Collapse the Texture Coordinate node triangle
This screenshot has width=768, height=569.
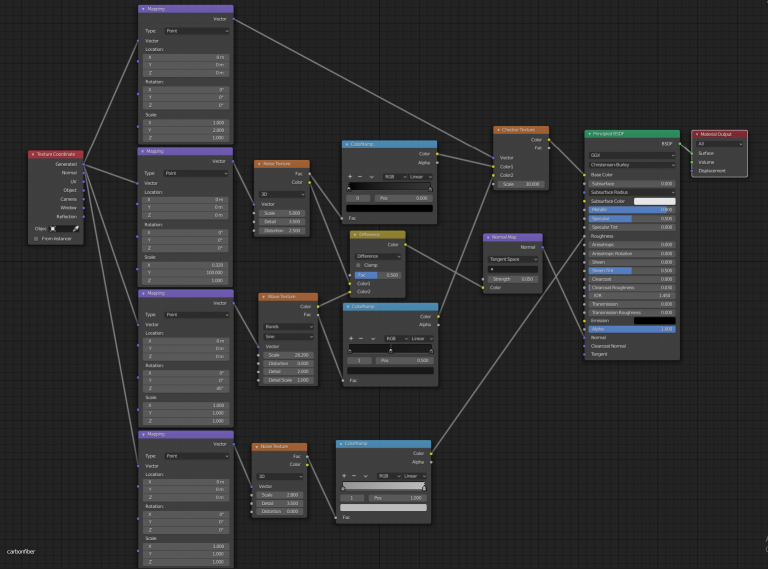coord(33,154)
